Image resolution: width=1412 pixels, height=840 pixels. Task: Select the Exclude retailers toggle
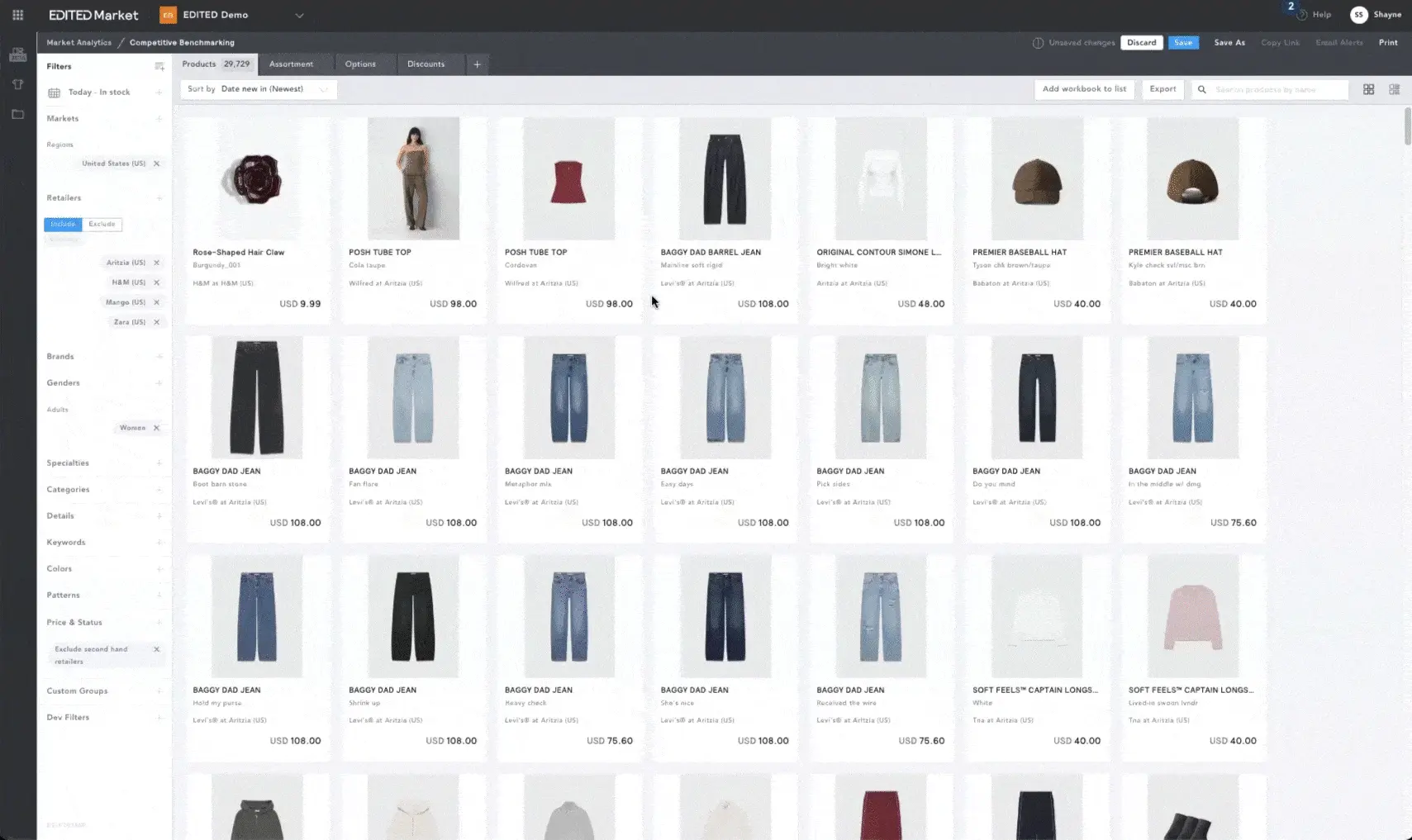point(102,224)
